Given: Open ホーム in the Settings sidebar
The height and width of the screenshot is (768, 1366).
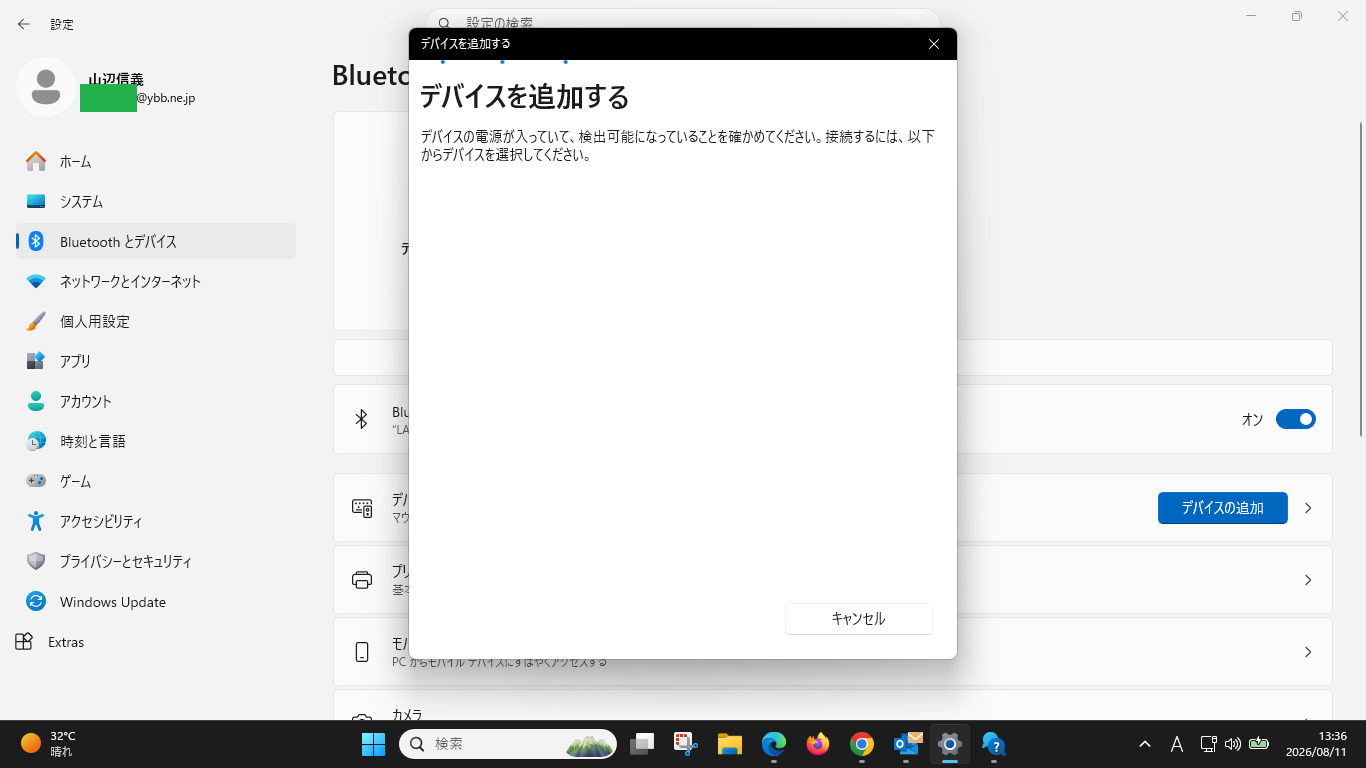Looking at the screenshot, I should (x=156, y=161).
